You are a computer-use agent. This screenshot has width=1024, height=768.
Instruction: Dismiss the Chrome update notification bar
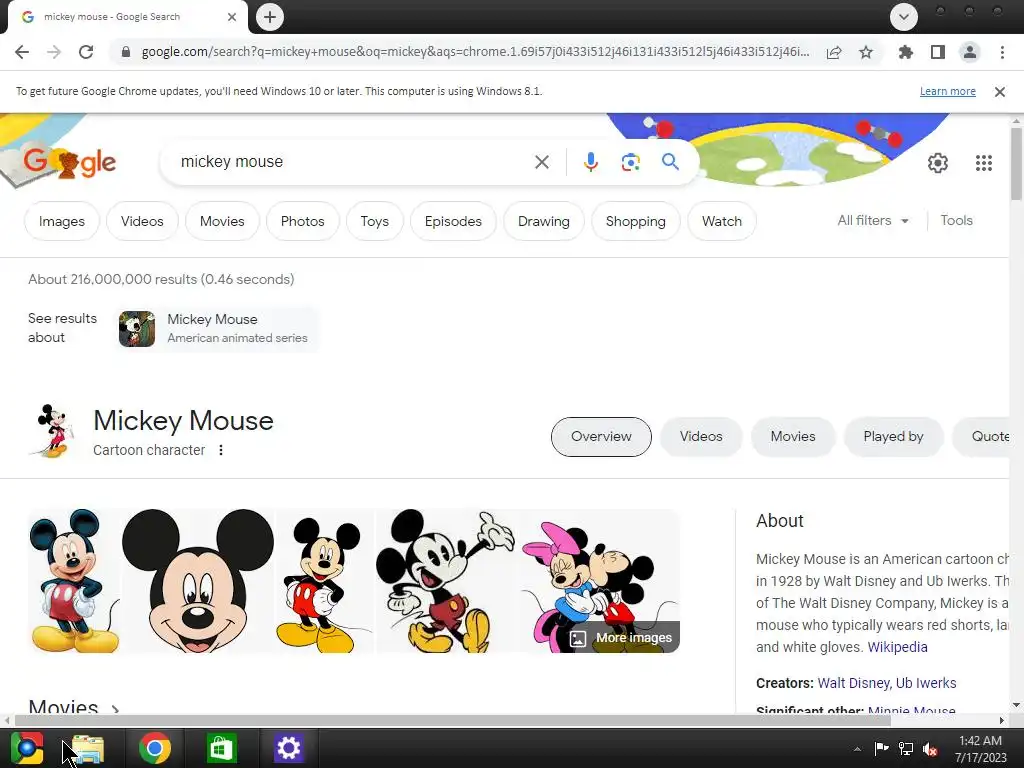click(1000, 92)
